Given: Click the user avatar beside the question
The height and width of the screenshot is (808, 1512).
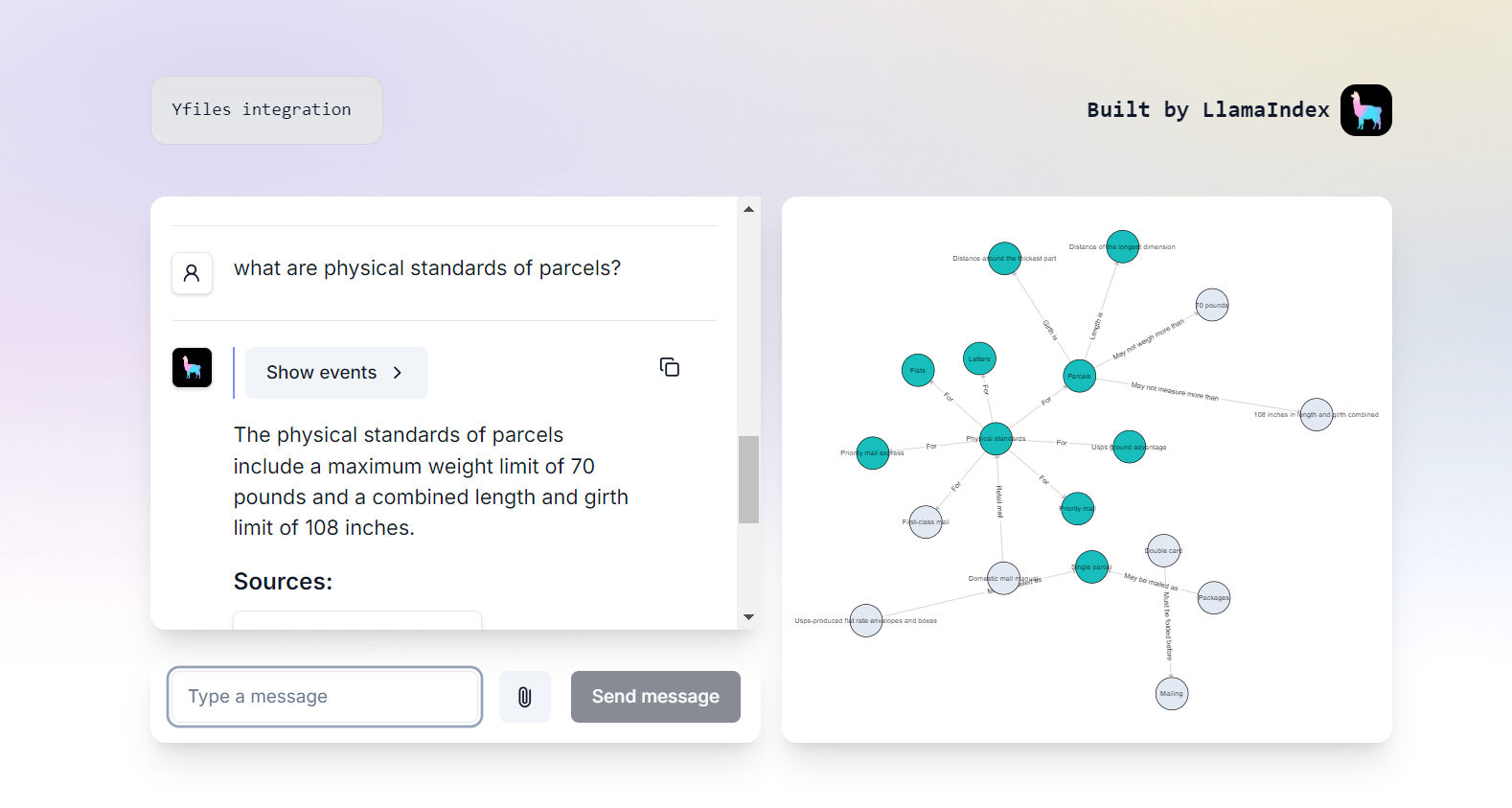Looking at the screenshot, I should [192, 273].
